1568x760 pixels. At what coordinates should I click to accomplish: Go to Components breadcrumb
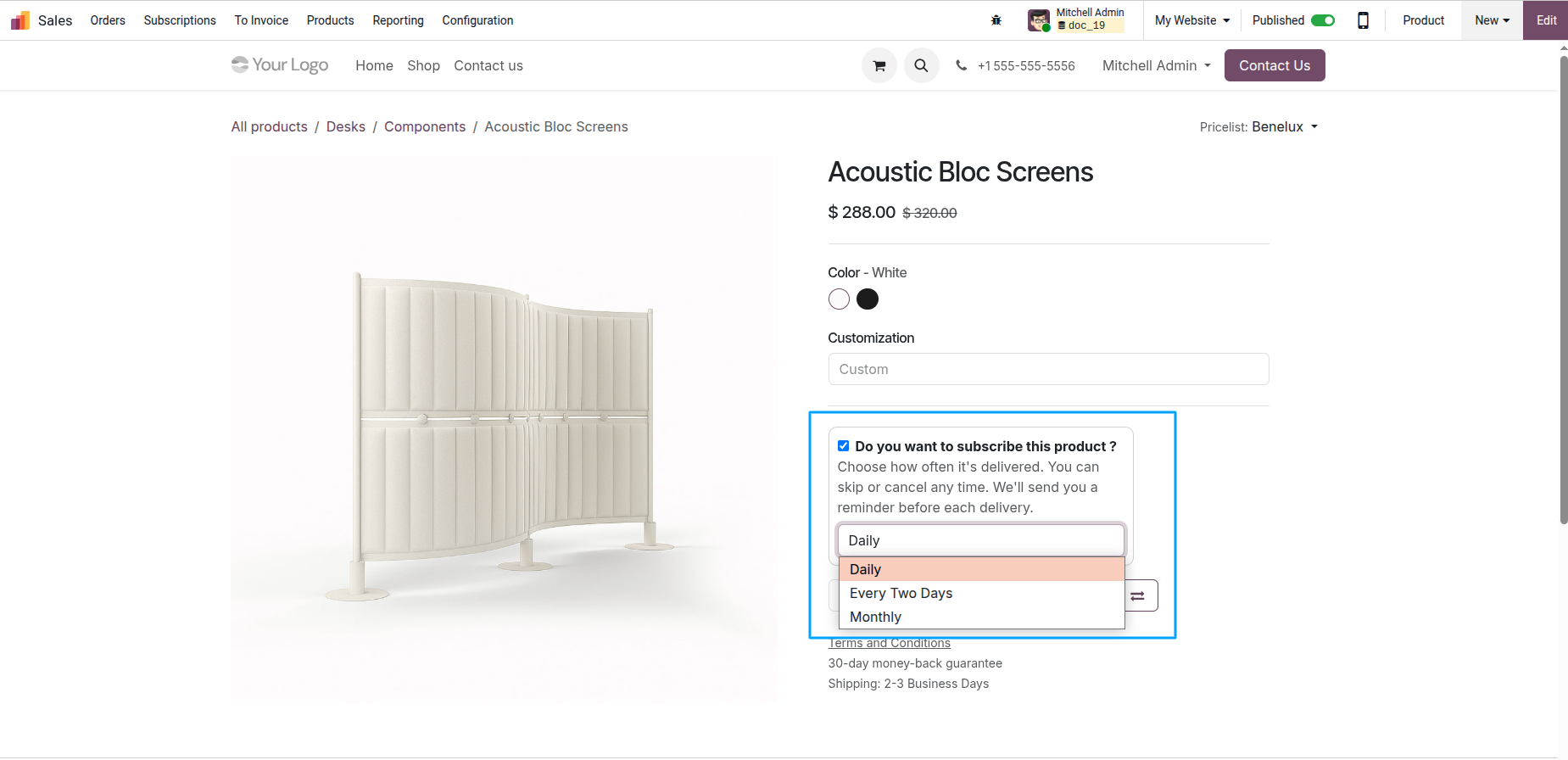pos(425,126)
